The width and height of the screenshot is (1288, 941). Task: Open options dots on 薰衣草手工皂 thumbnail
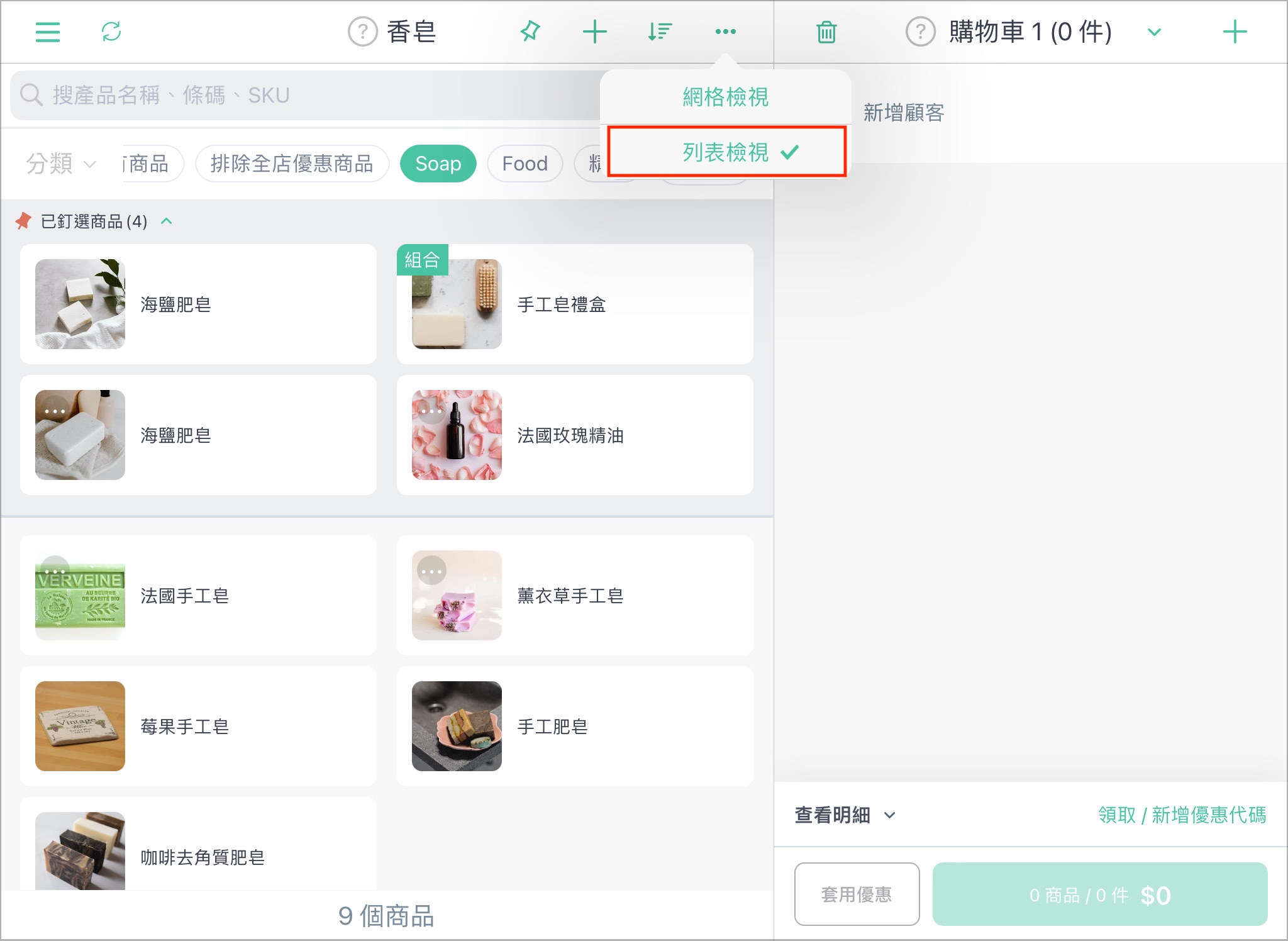tap(431, 571)
